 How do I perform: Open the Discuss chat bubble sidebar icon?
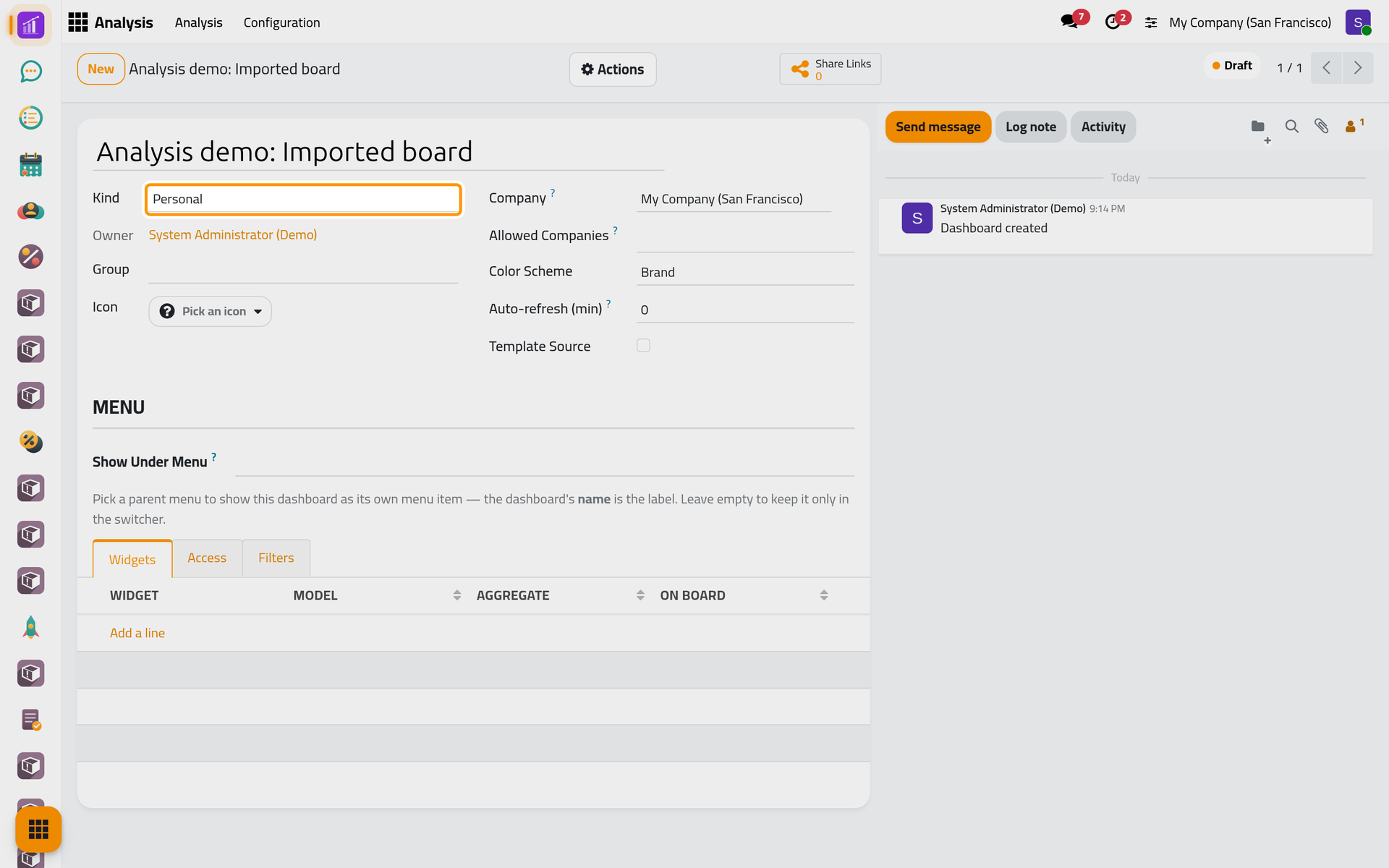(x=30, y=71)
